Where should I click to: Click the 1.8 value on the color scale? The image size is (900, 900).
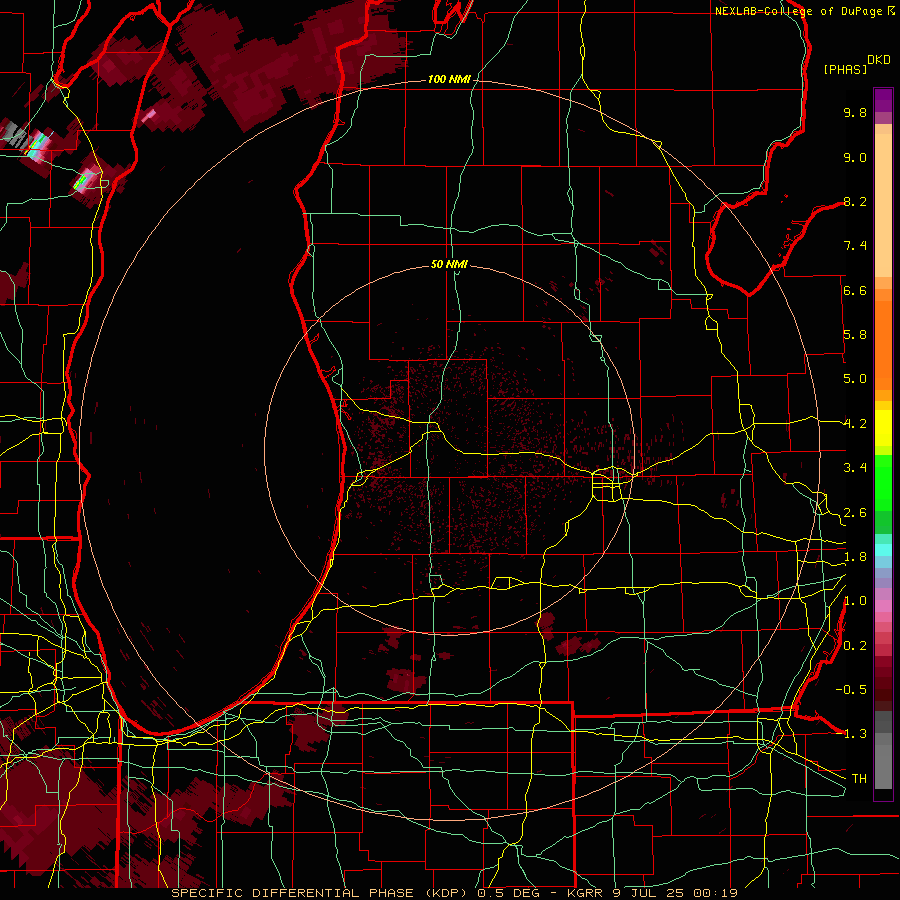coord(855,557)
